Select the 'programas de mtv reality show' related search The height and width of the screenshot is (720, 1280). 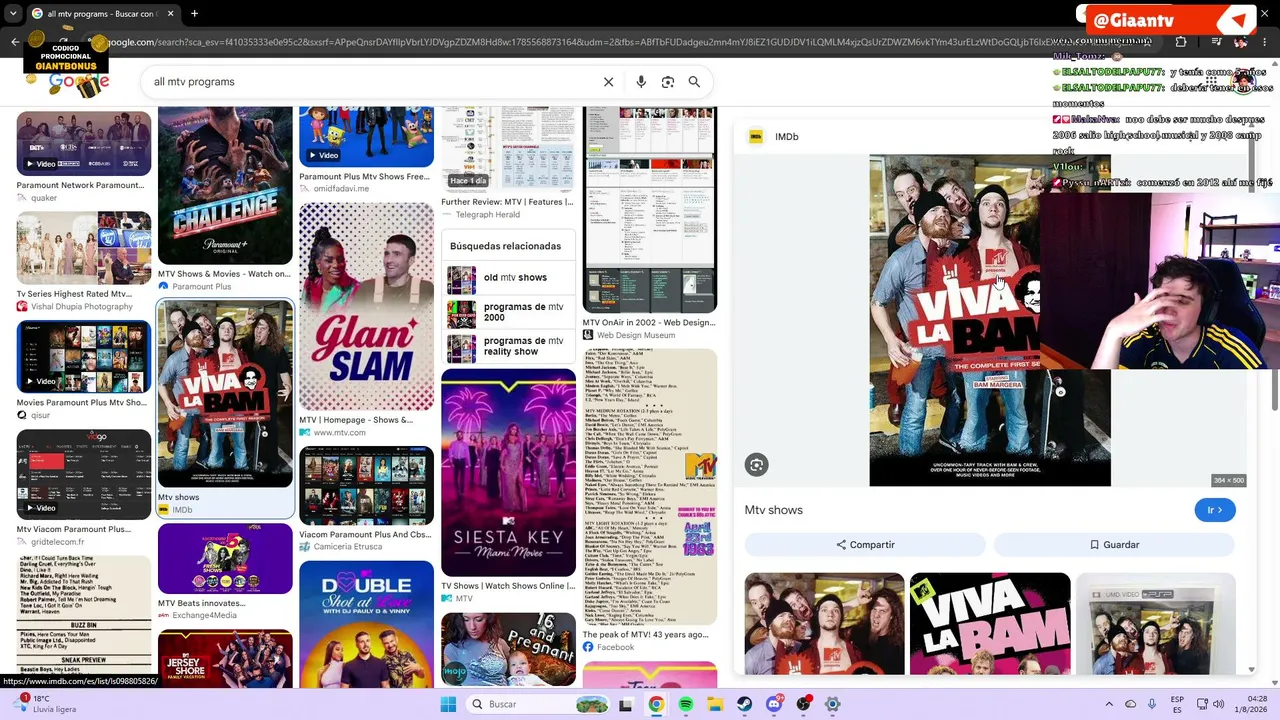pos(508,346)
